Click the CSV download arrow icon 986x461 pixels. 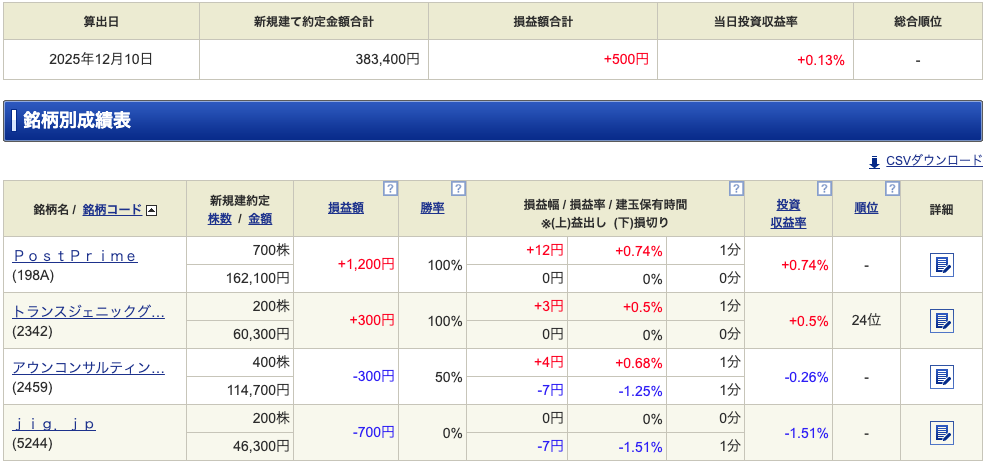pyautogui.click(x=873, y=161)
